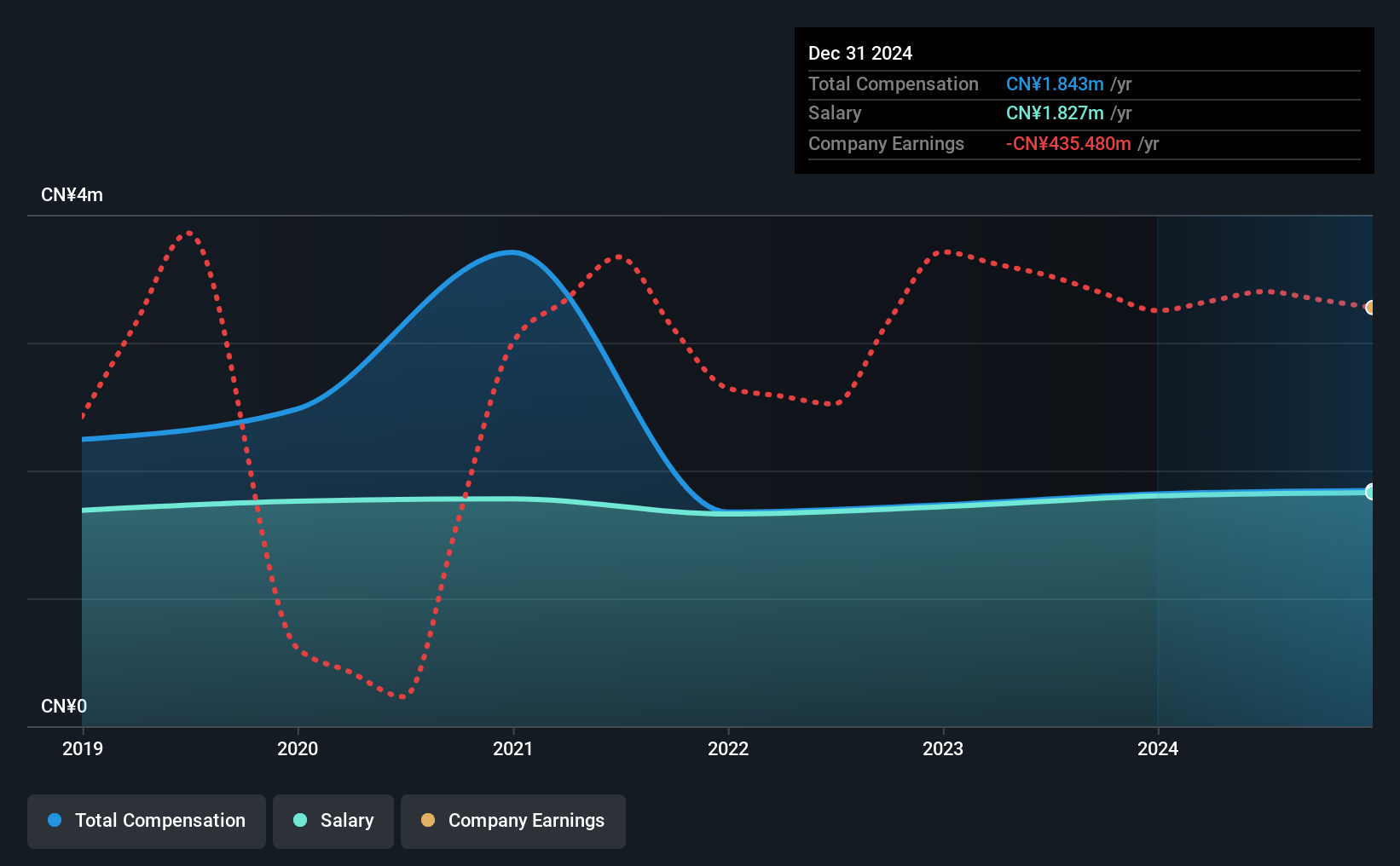Click the -CN¥435.480m earnings value
Screen dimensions: 1400x866
[x=1068, y=144]
